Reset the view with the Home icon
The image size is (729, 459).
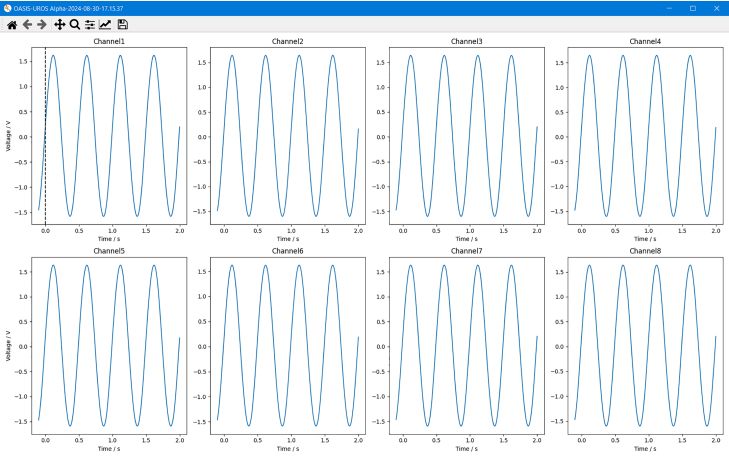pos(12,25)
